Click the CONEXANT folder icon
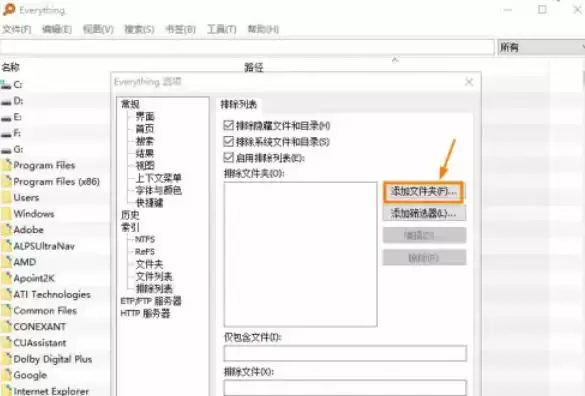585x396 pixels. pyautogui.click(x=6, y=327)
